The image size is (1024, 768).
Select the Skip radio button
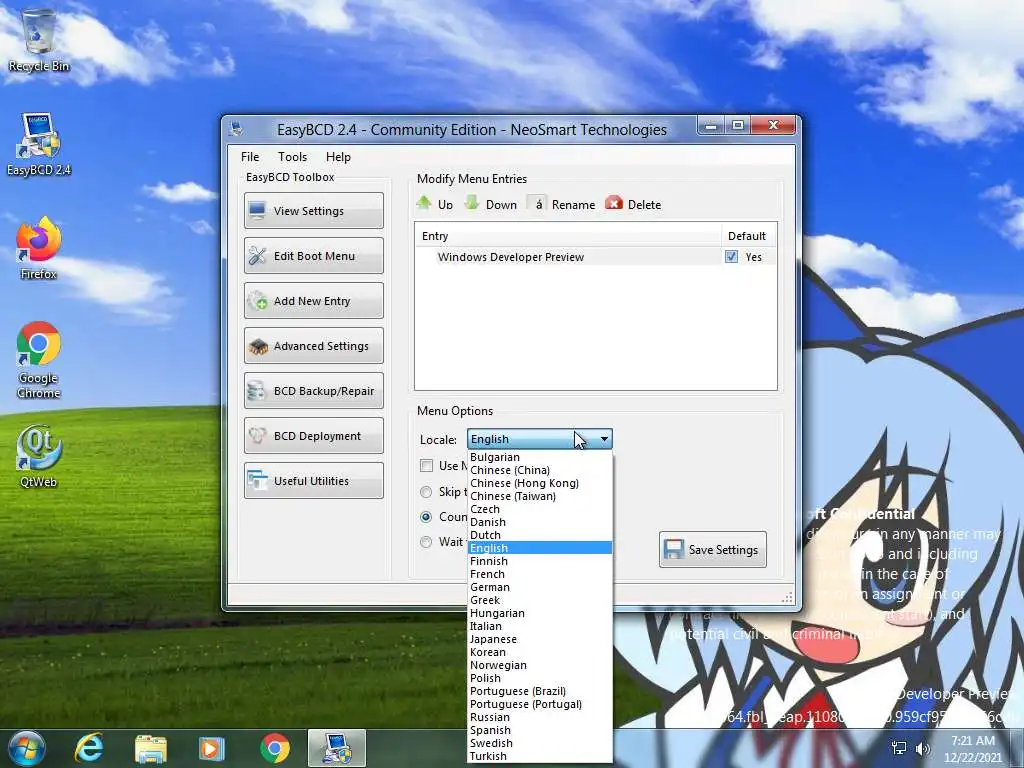click(x=426, y=492)
